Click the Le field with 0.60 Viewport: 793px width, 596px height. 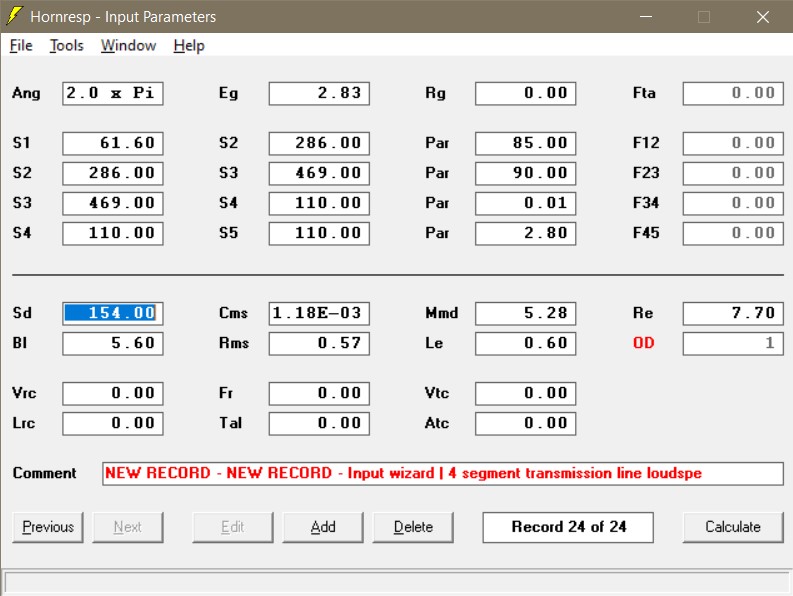(x=525, y=344)
